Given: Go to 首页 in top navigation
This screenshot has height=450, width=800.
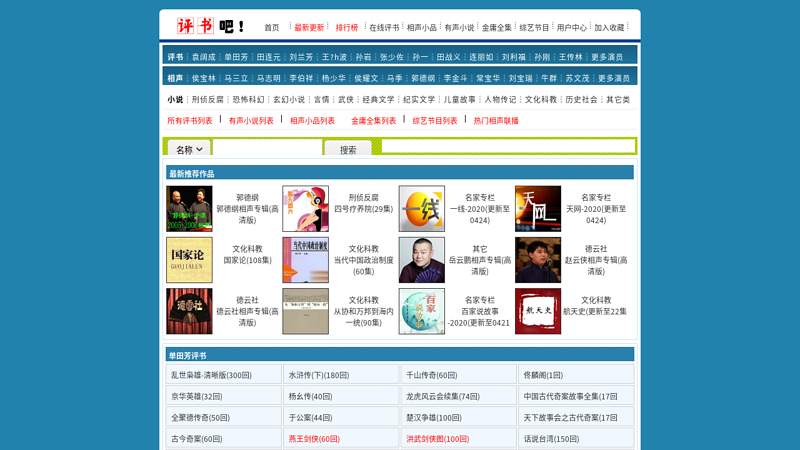Looking at the screenshot, I should (271, 28).
